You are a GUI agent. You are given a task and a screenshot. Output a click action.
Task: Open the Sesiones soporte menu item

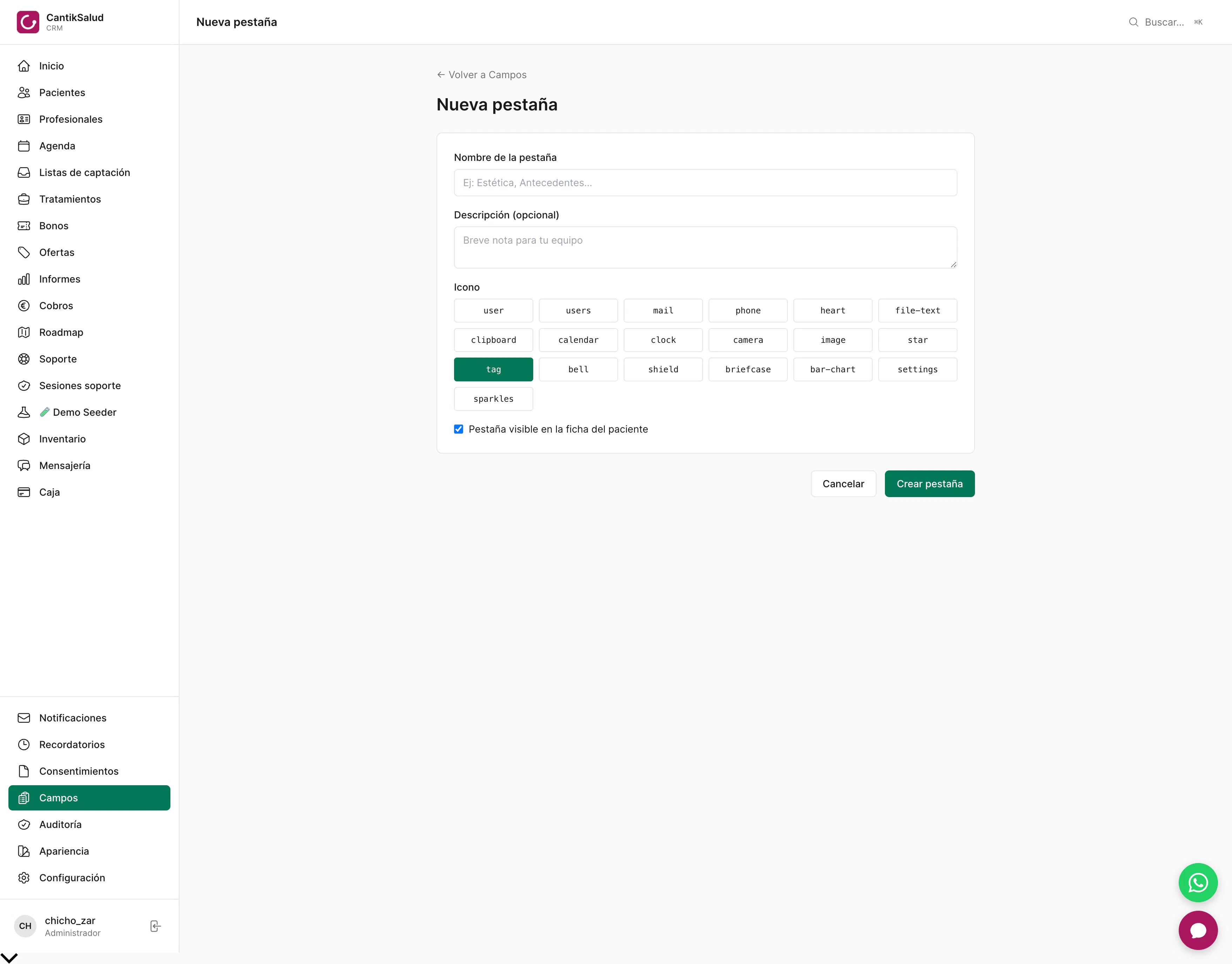click(x=89, y=386)
